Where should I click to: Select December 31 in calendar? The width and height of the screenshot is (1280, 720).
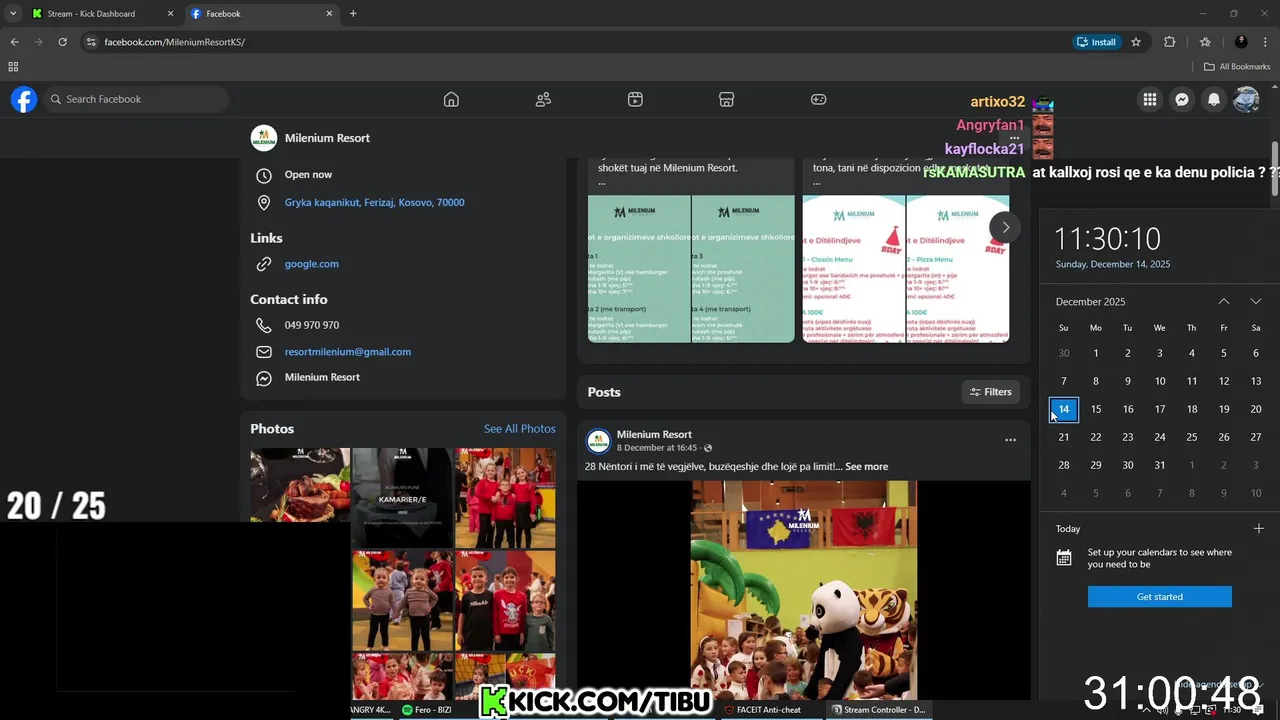tap(1160, 465)
